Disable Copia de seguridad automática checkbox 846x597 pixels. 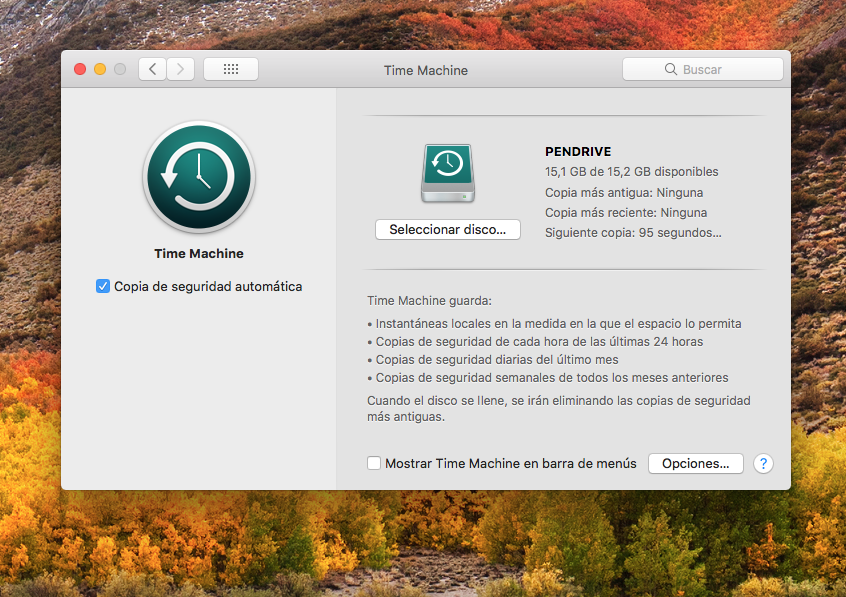click(x=103, y=286)
